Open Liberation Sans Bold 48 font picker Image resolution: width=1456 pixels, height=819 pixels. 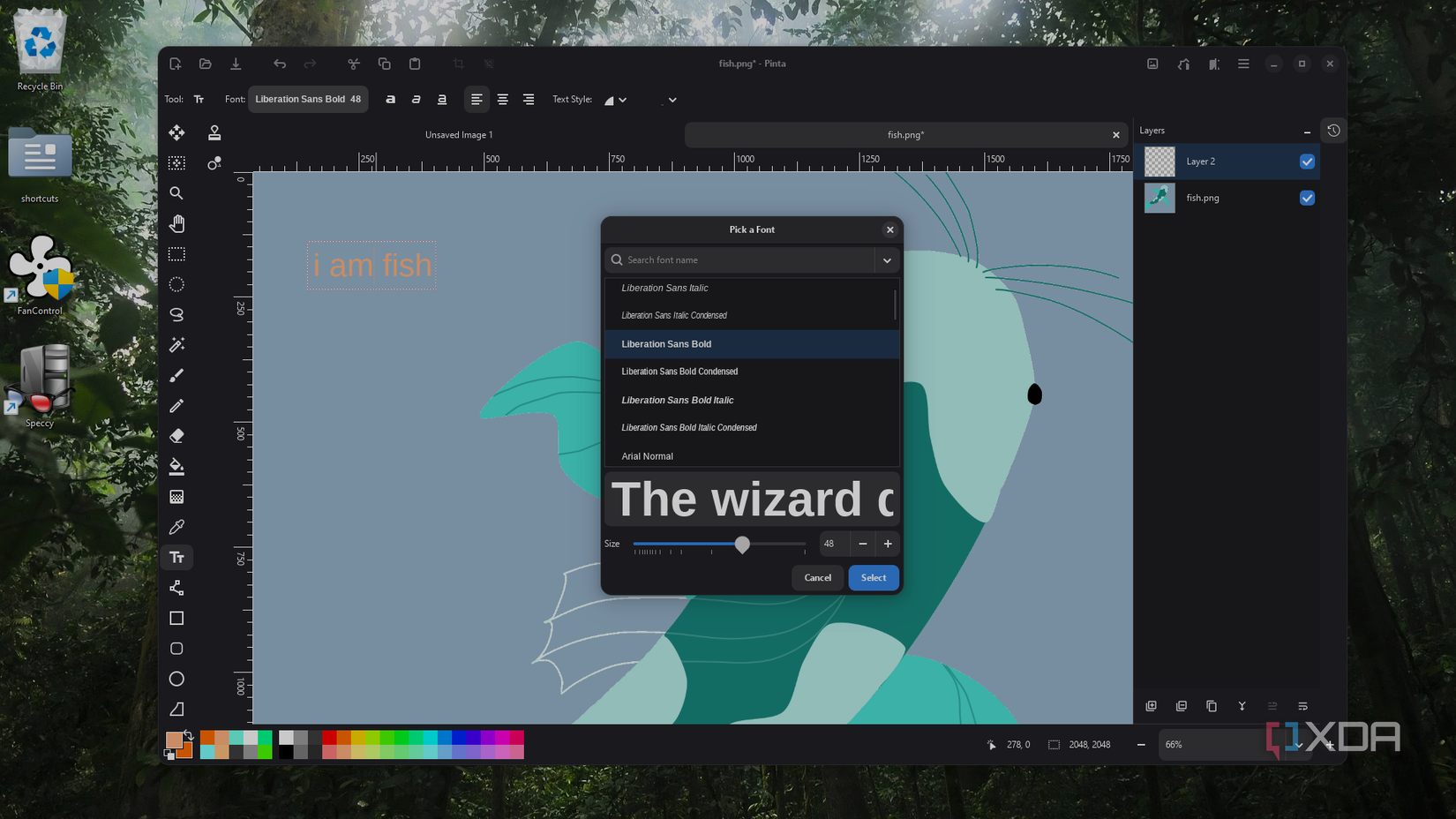point(308,100)
